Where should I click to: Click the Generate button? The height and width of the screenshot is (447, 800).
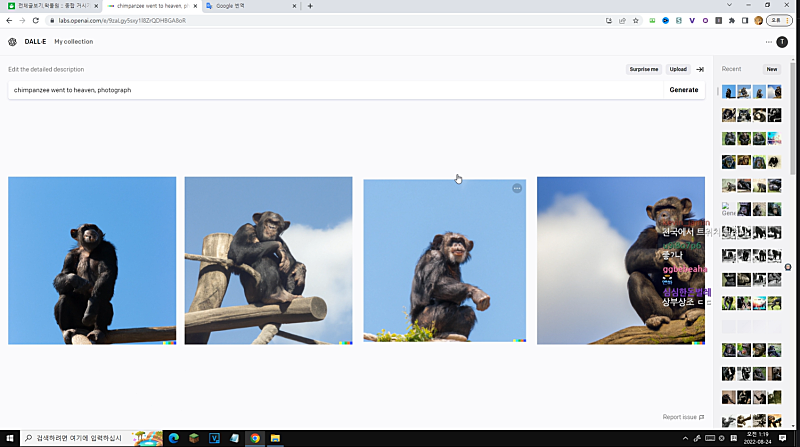pyautogui.click(x=684, y=90)
